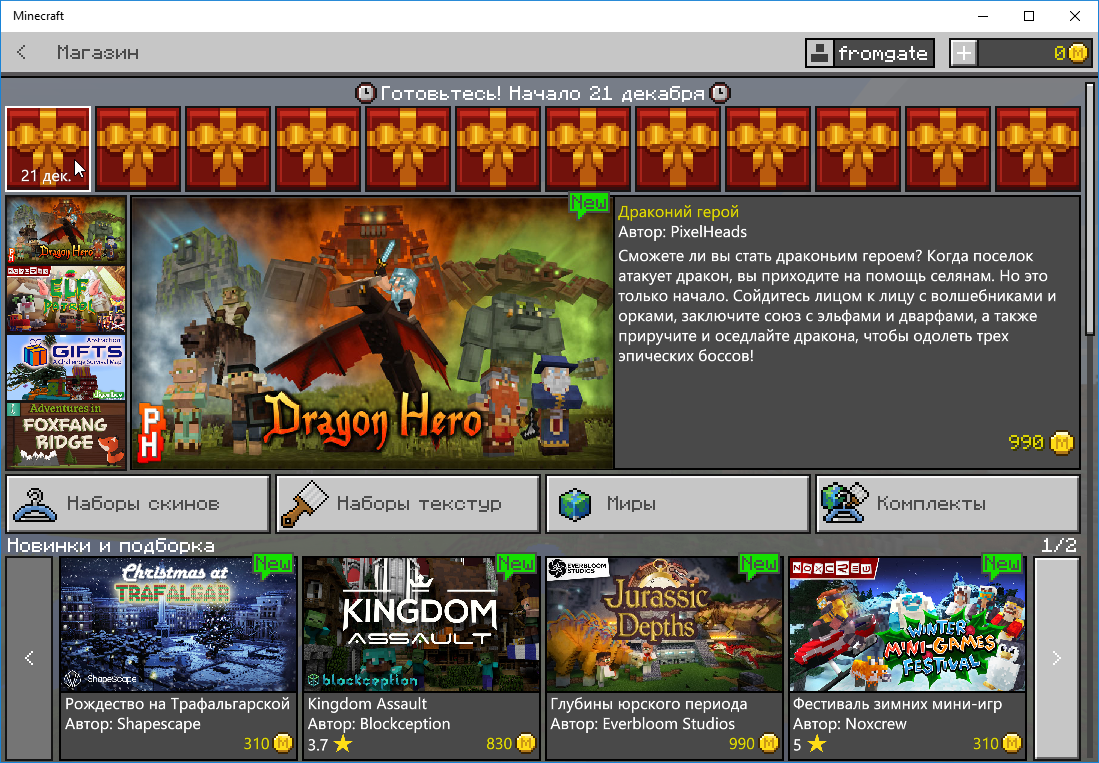1099x763 pixels.
Task: Click the coin icon in the balance display
Action: pos(1077,53)
